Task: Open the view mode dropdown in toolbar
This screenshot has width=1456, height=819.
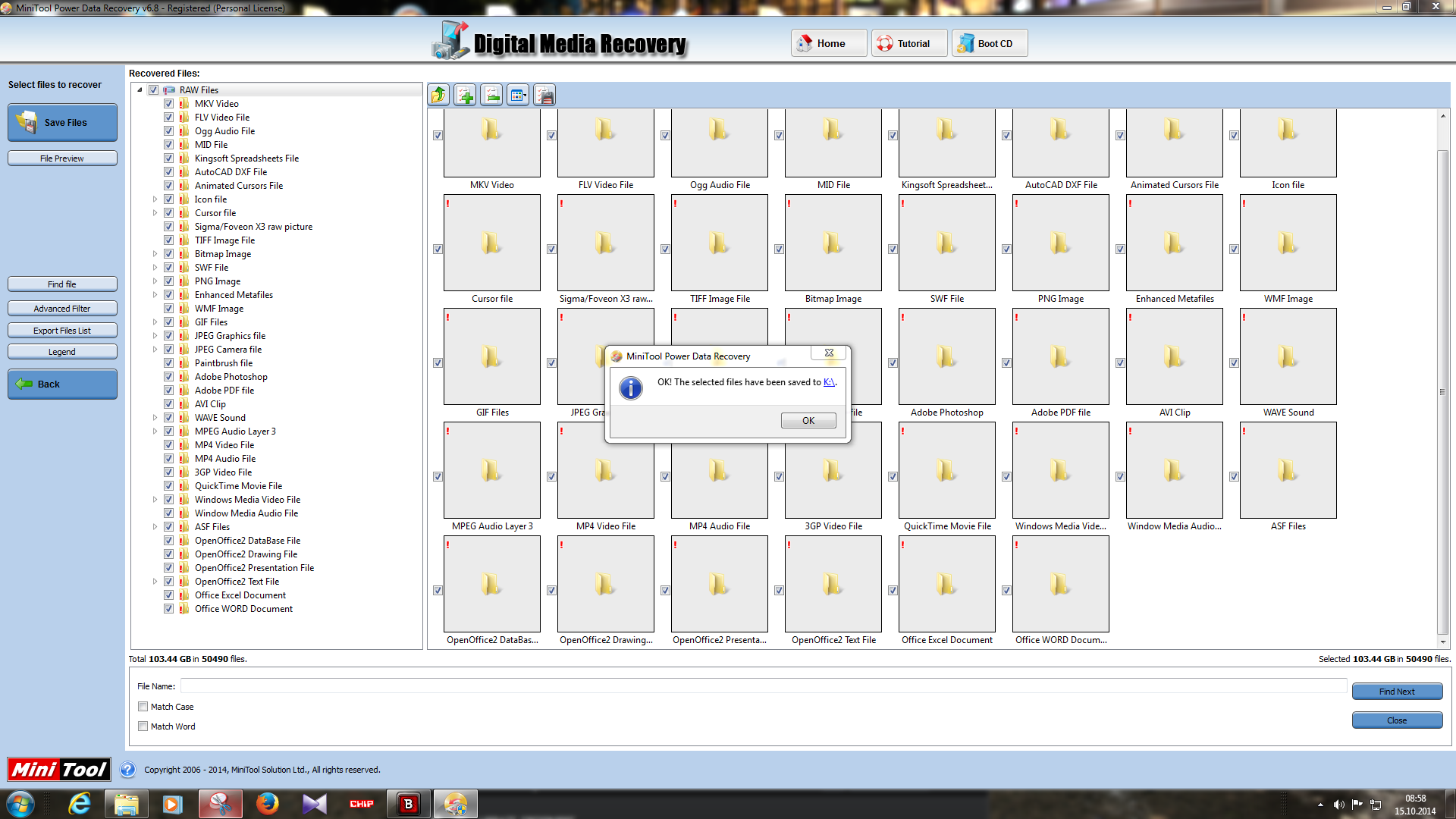Action: [519, 96]
